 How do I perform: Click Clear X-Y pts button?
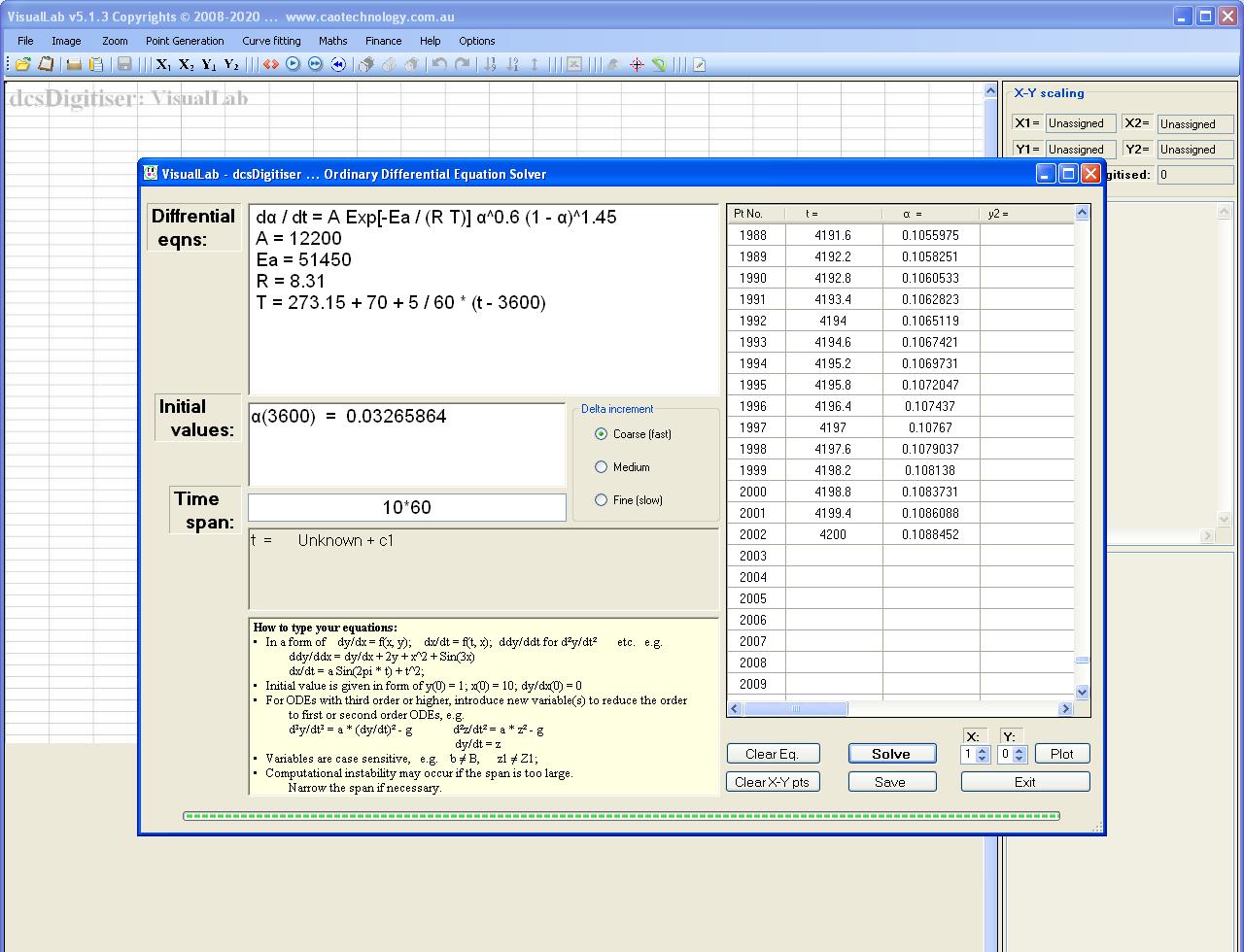coord(773,781)
